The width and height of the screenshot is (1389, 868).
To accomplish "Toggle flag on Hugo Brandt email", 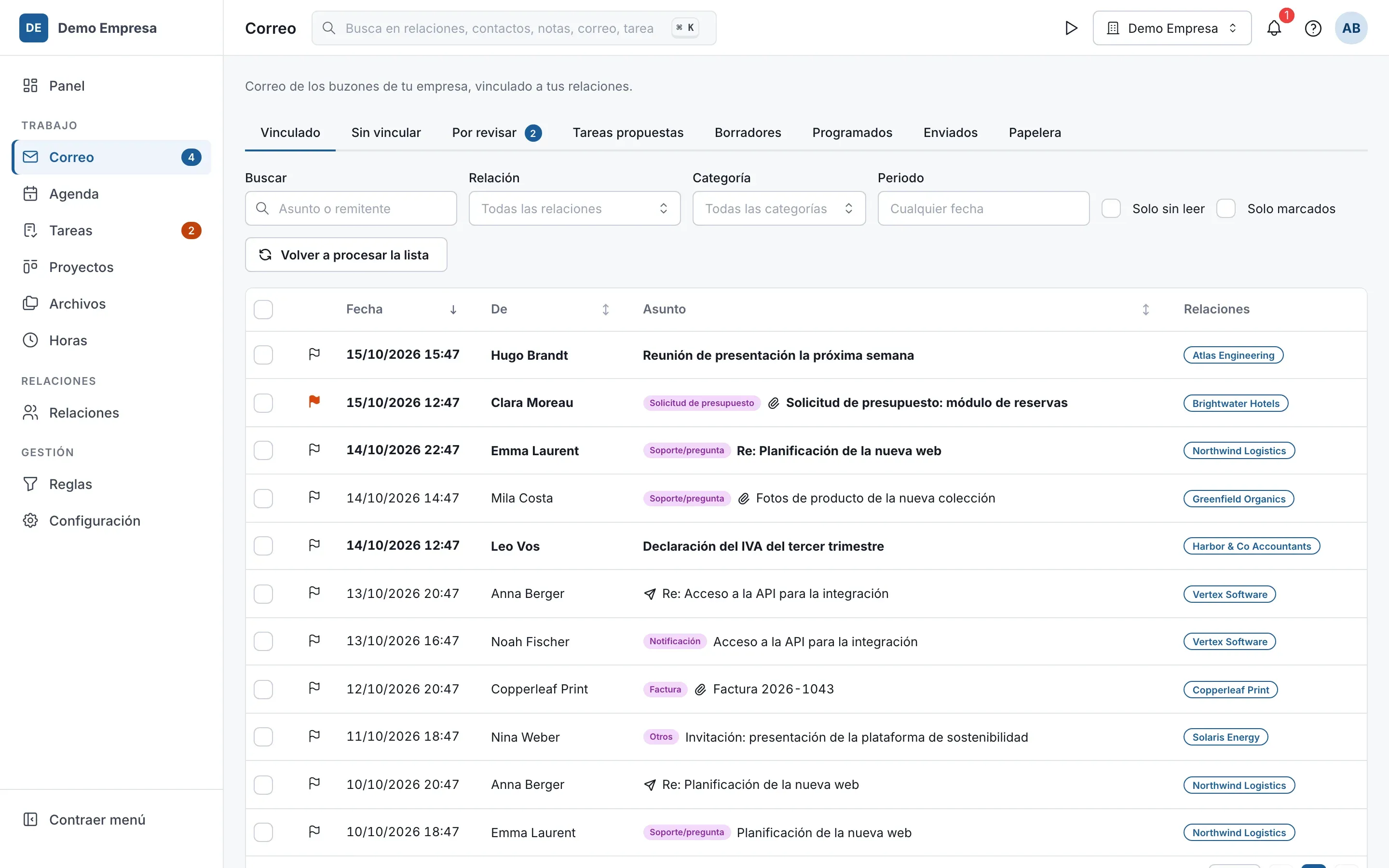I will 314,354.
